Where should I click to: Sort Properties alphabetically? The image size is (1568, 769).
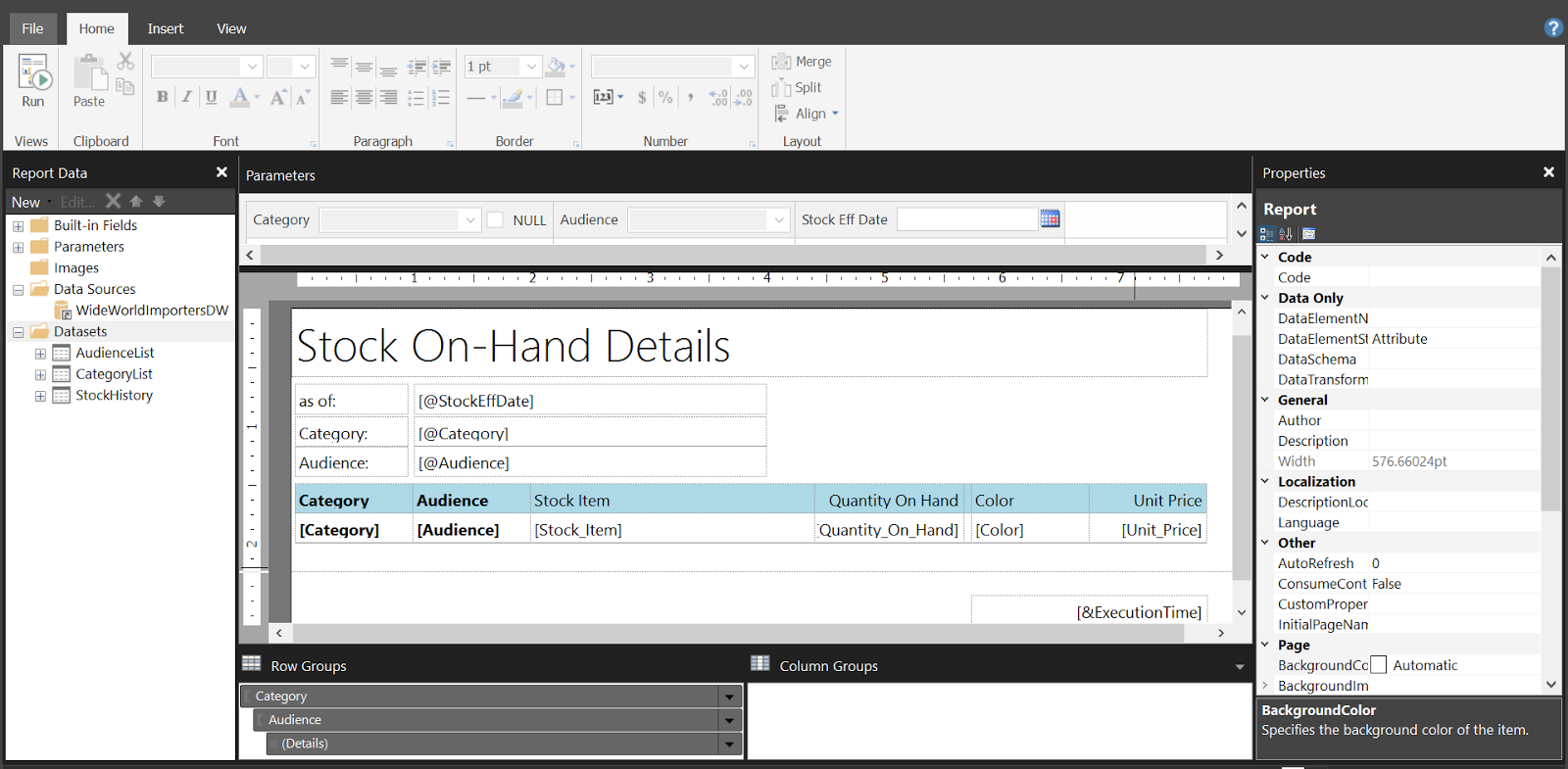tap(1286, 234)
